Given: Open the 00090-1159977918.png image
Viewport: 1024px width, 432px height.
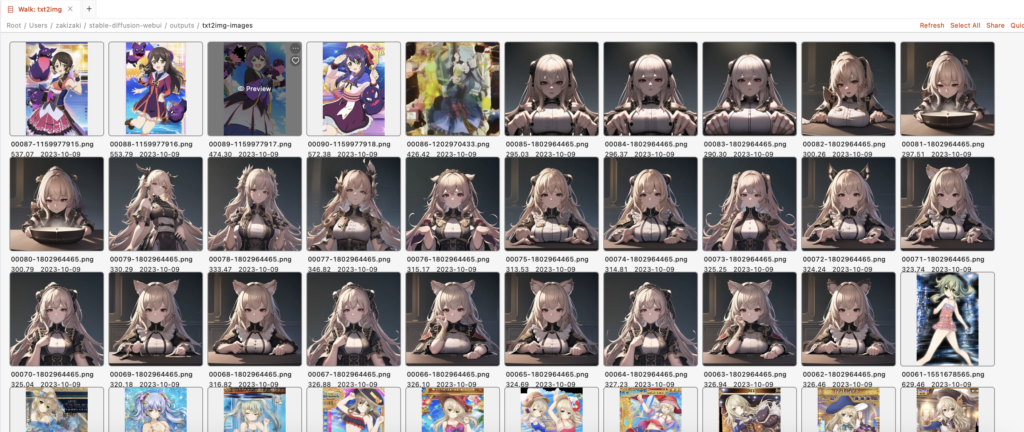Looking at the screenshot, I should coord(353,88).
